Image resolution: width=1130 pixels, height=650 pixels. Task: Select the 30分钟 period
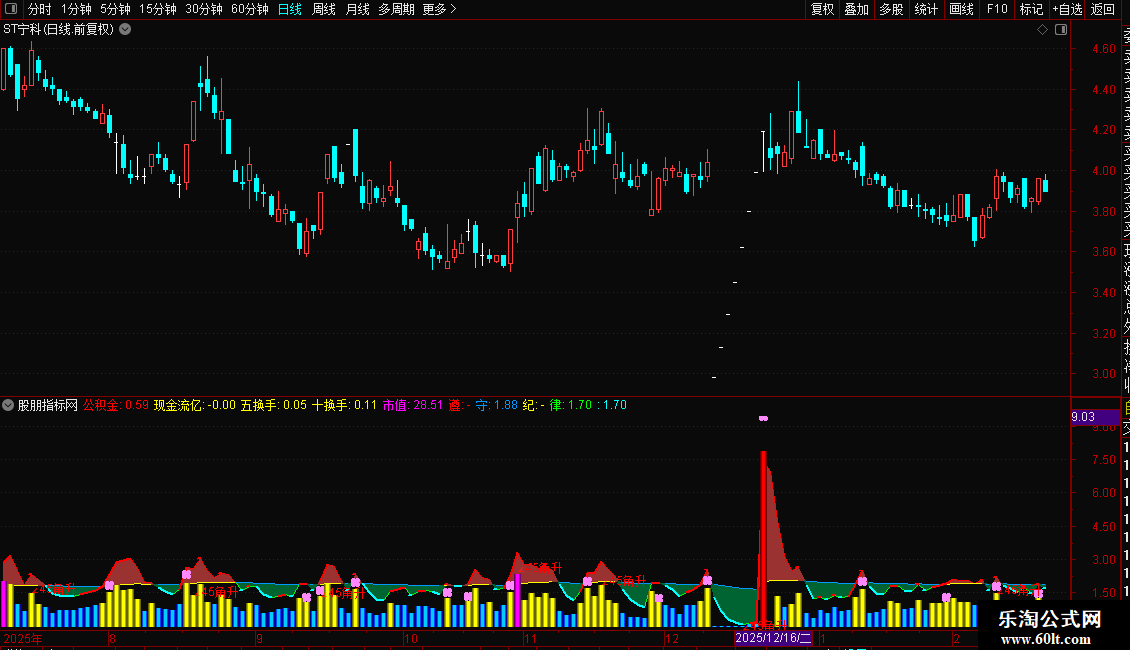pos(204,9)
